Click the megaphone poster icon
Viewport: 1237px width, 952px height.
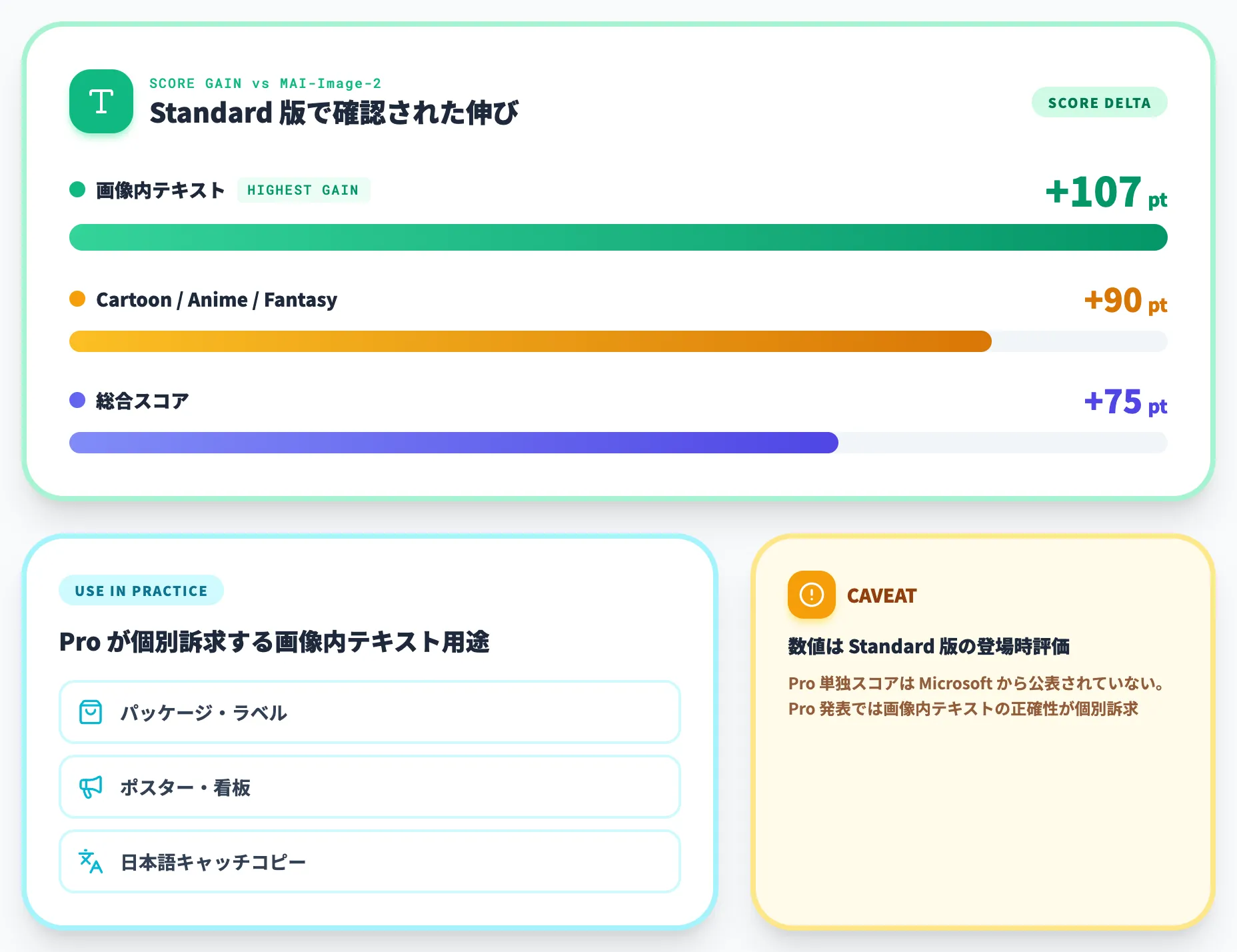tap(91, 787)
